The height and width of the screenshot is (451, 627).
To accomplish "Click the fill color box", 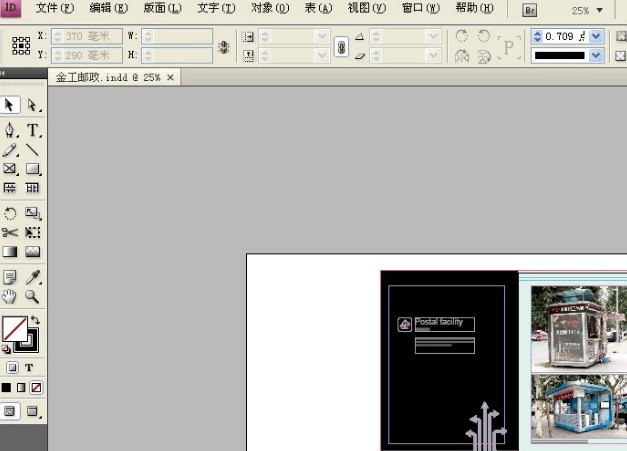I will [15, 329].
